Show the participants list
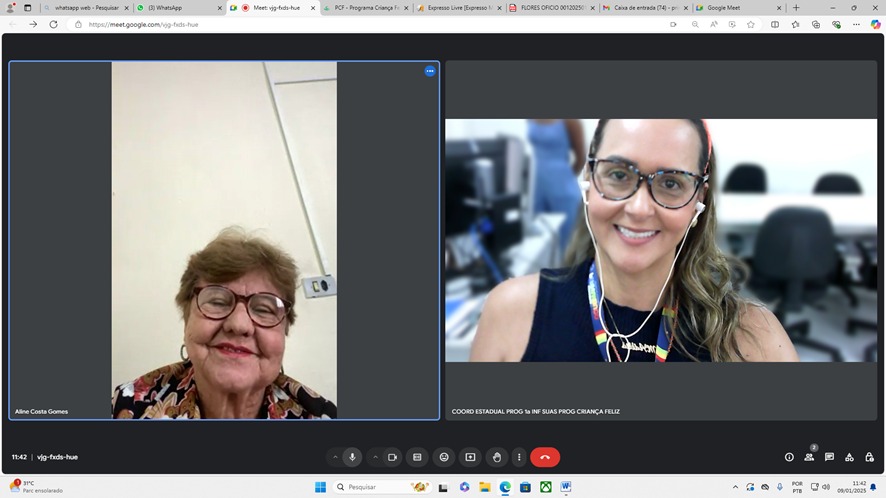 click(809, 457)
